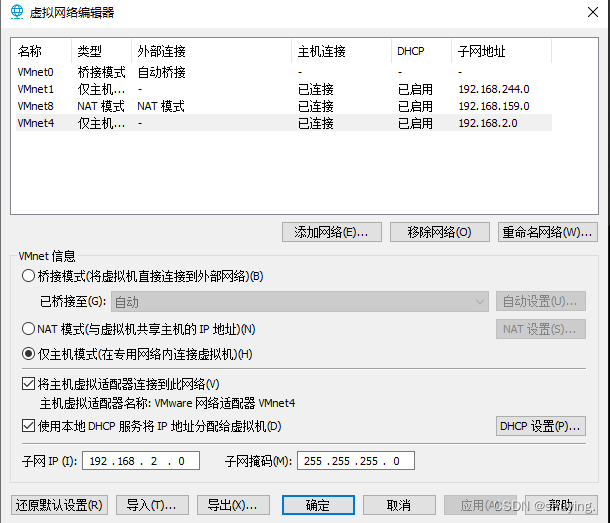The width and height of the screenshot is (610, 523).
Task: Click 已连接 host cell in VMnet8 row
Action: click(316, 106)
